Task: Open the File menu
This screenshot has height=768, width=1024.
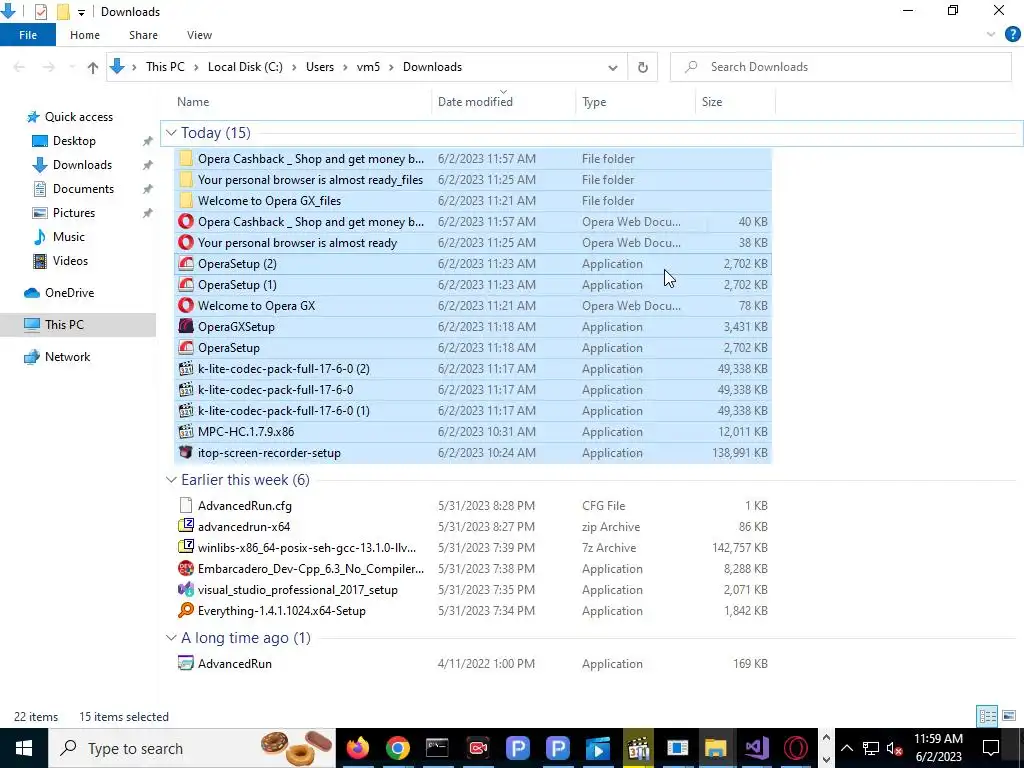Action: click(x=28, y=35)
